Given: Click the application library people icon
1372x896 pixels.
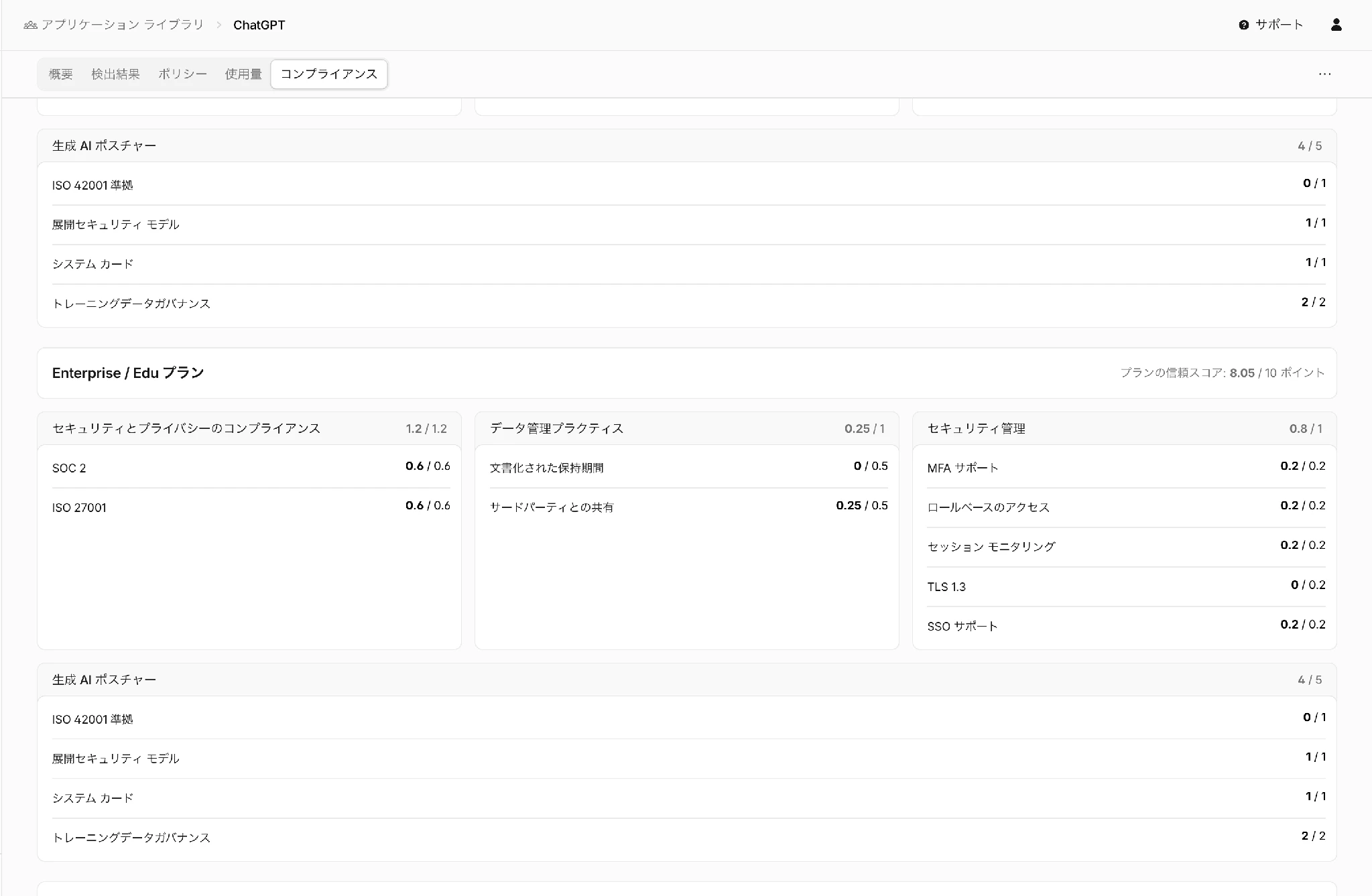Looking at the screenshot, I should click(x=30, y=25).
